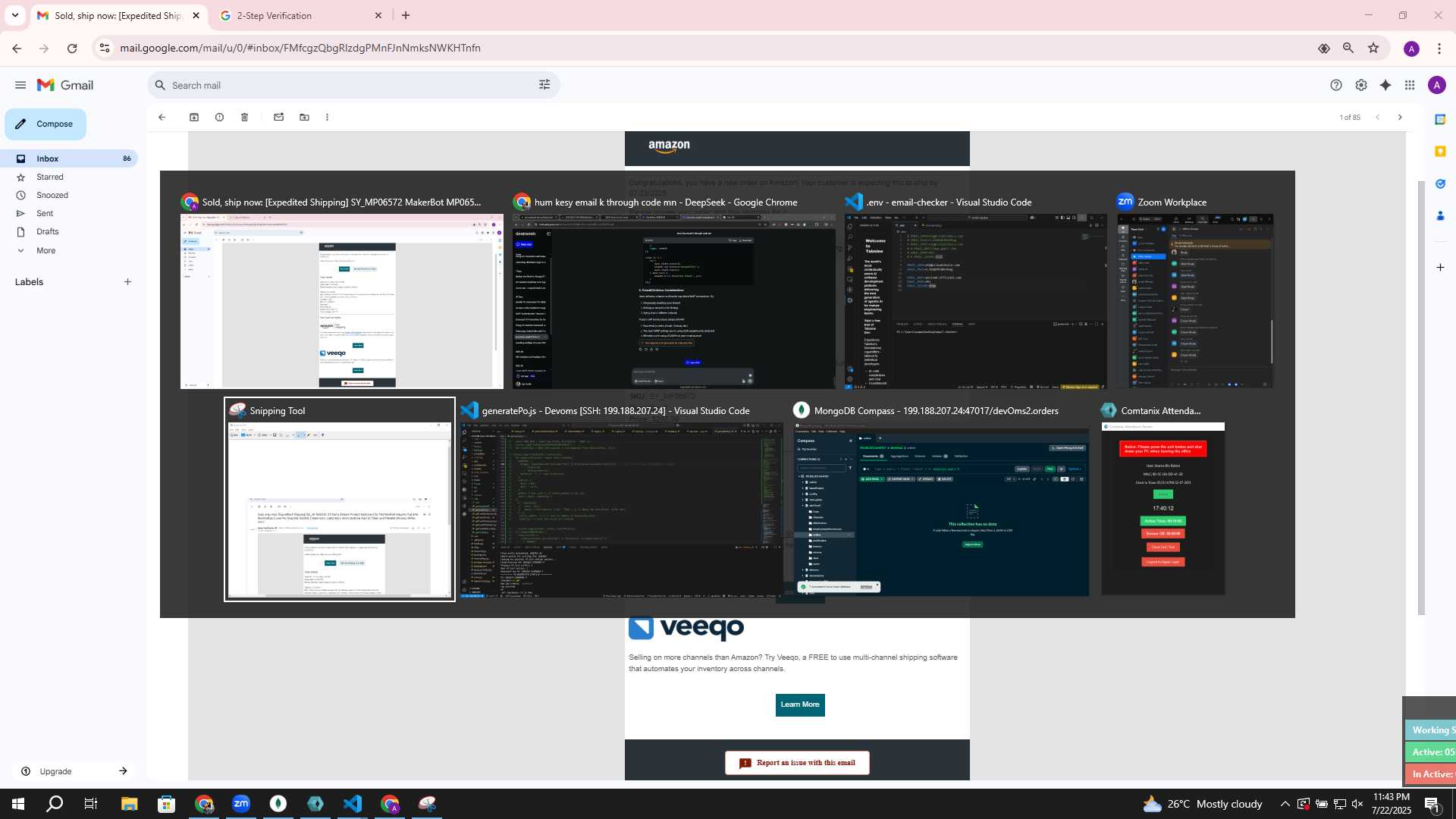Open Windows search from taskbar

point(55,804)
